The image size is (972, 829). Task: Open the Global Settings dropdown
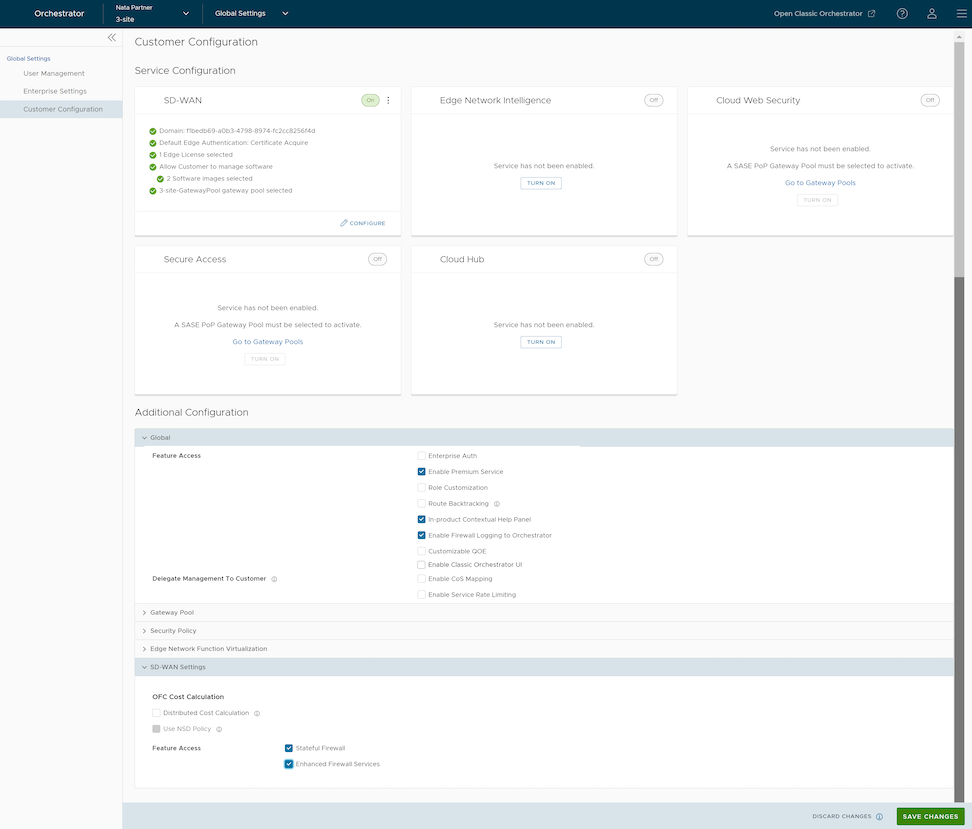(x=252, y=14)
